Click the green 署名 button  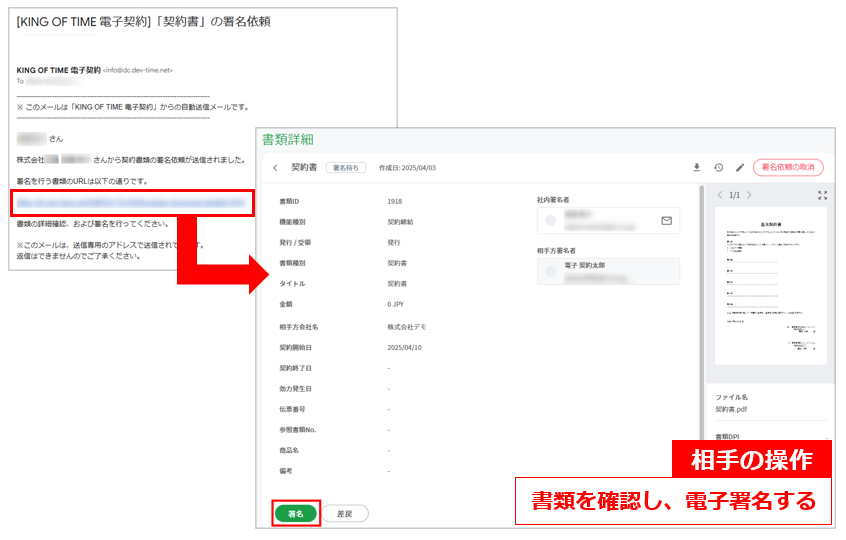296,514
